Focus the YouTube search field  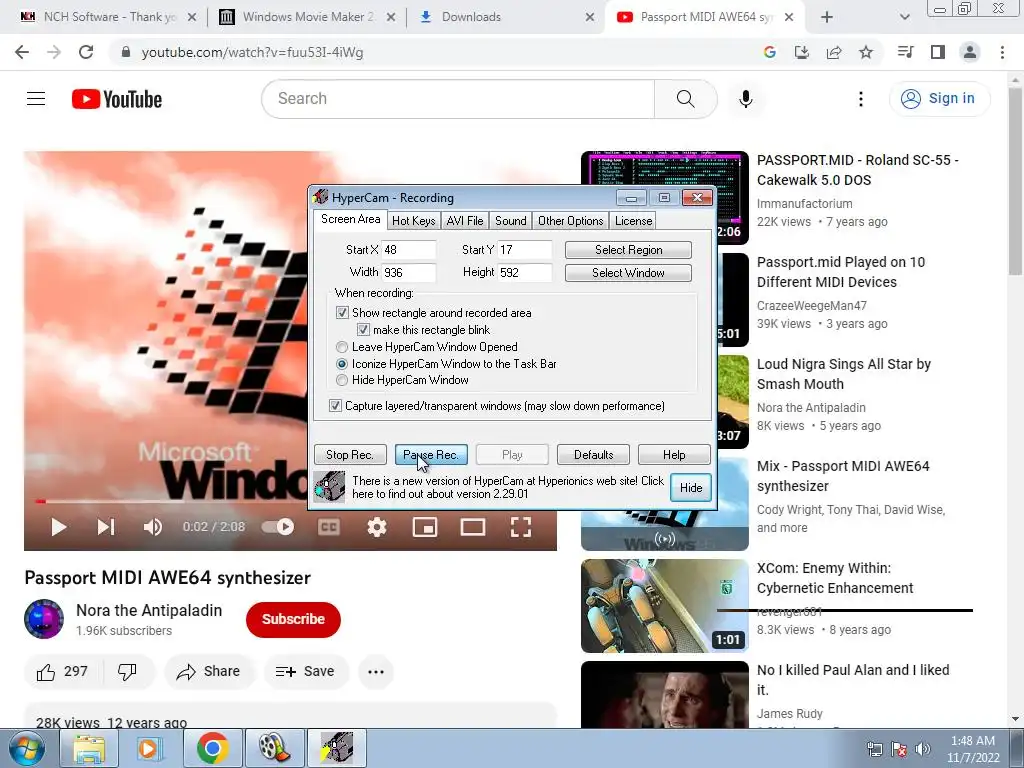(x=458, y=99)
